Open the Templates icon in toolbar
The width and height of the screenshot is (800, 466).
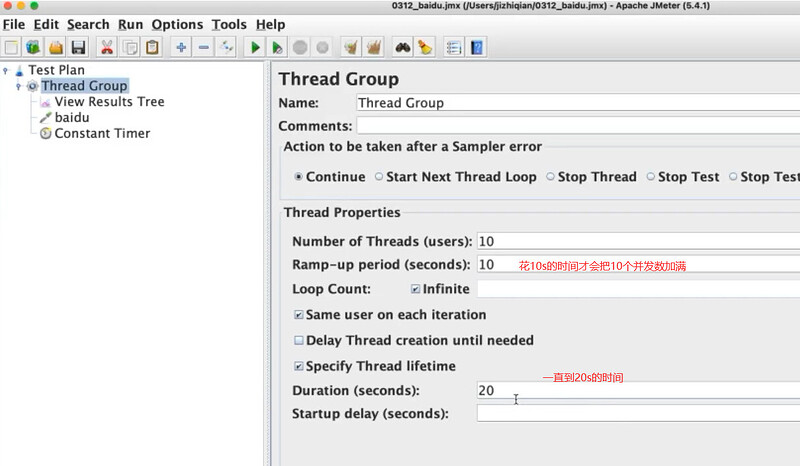click(33, 47)
